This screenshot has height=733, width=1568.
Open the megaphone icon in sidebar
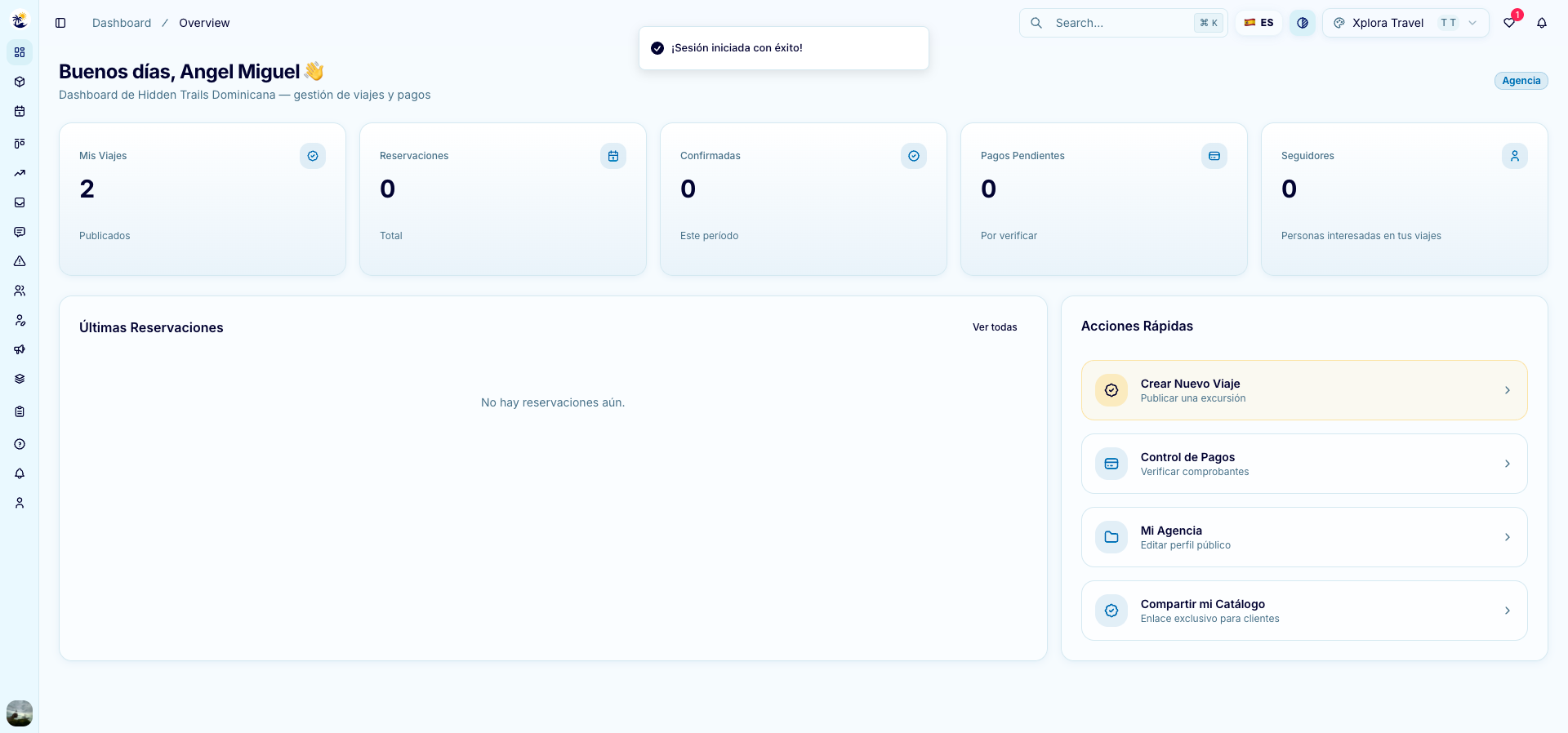[x=20, y=349]
